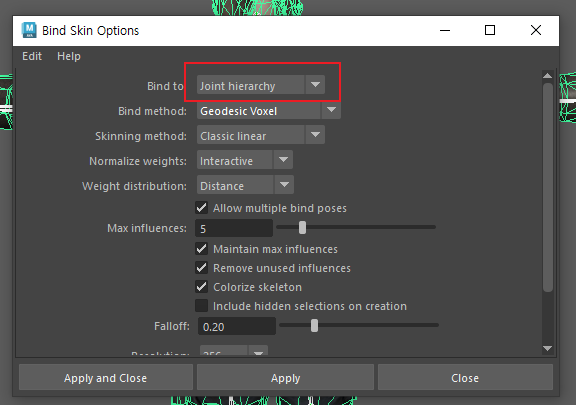Open the Edit menu

(32, 56)
